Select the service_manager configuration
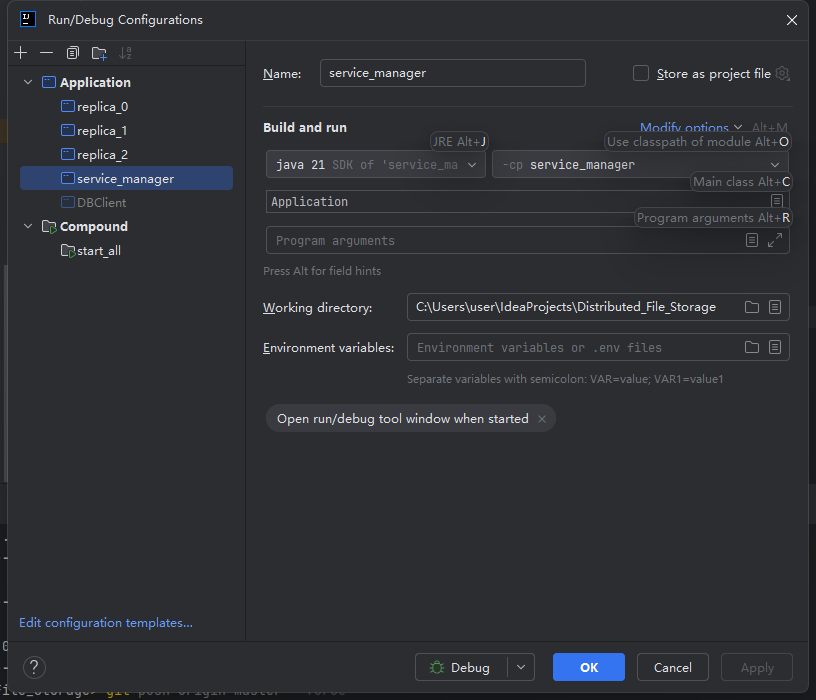The height and width of the screenshot is (700, 816). point(126,179)
